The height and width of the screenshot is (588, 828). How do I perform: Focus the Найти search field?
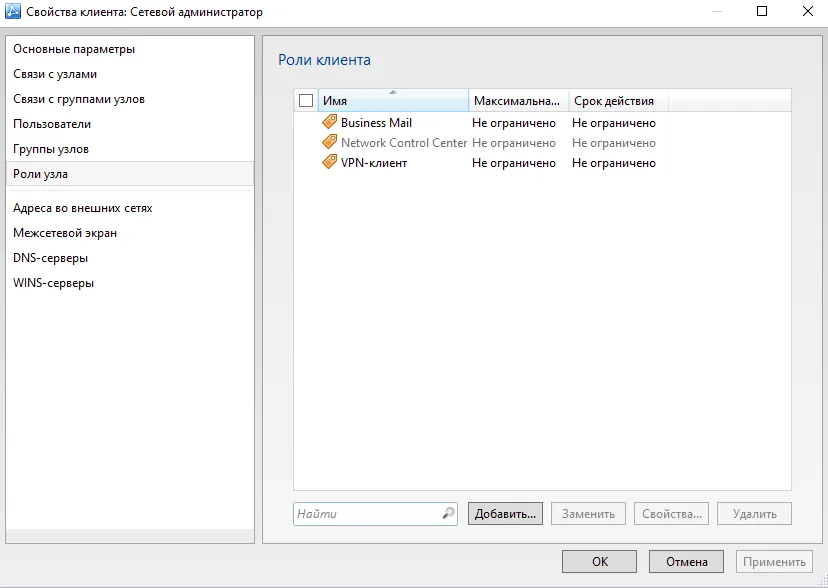tap(375, 514)
